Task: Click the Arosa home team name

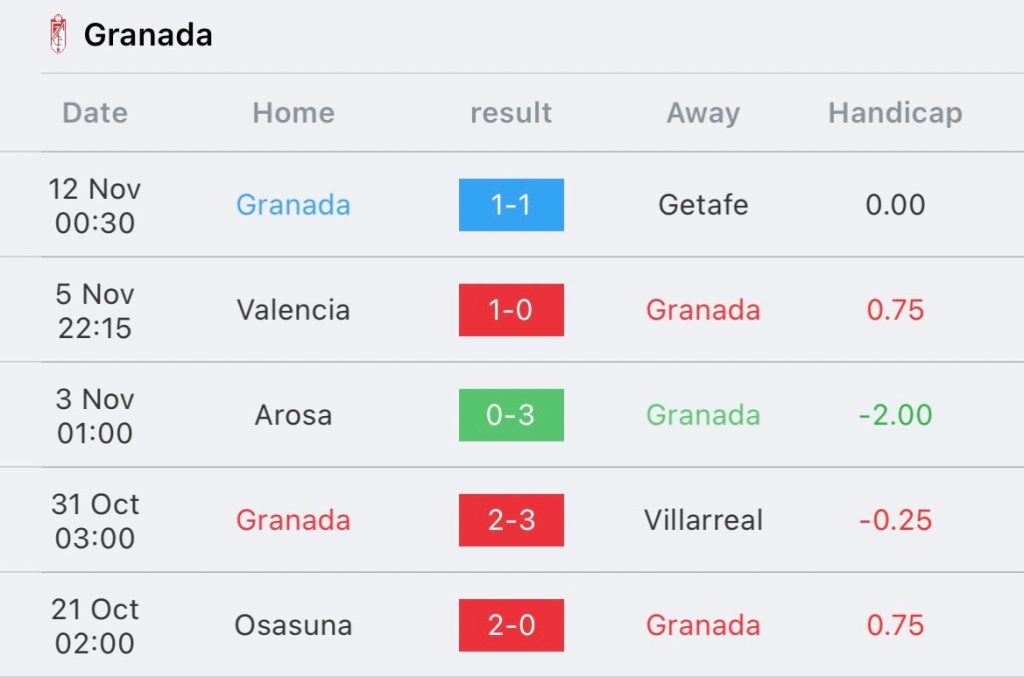Action: [293, 415]
